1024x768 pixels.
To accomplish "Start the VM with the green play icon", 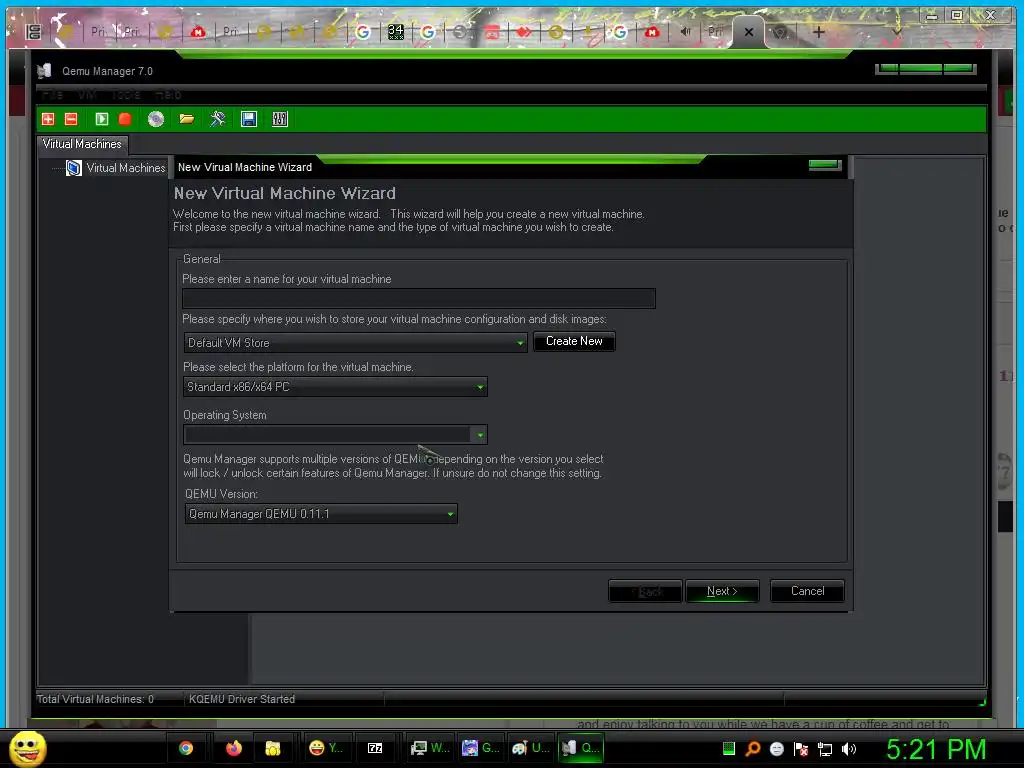I will (x=102, y=119).
